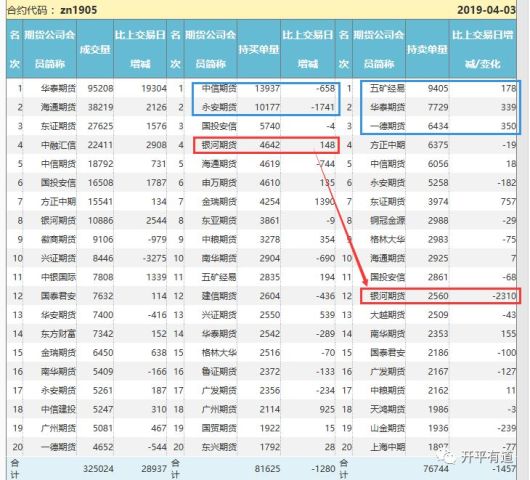Select volume cell 18792

pyautogui.click(x=100, y=164)
